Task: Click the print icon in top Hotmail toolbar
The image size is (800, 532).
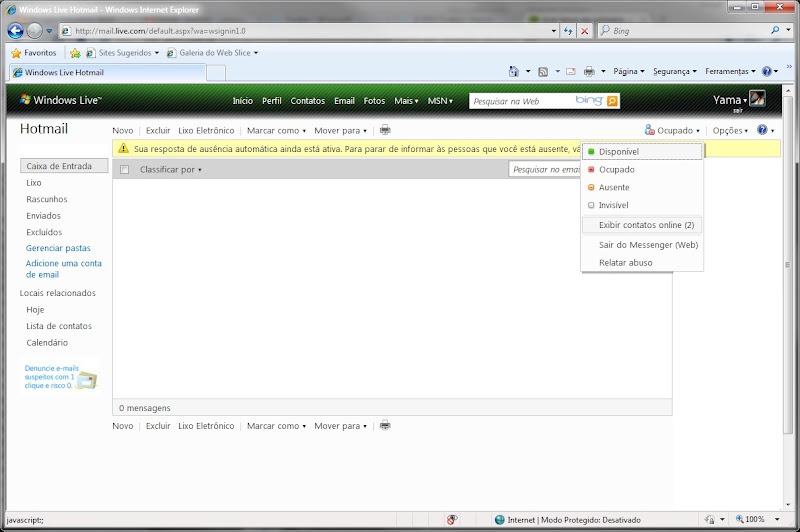Action: [x=385, y=130]
